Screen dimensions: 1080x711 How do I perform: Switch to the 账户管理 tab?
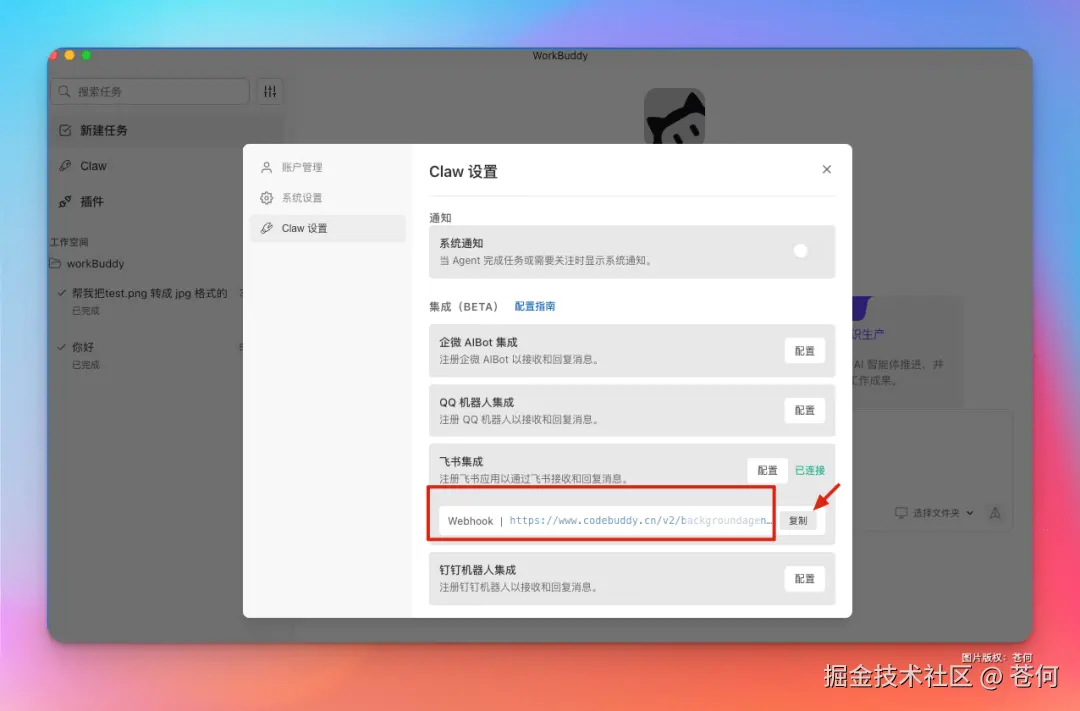point(300,167)
